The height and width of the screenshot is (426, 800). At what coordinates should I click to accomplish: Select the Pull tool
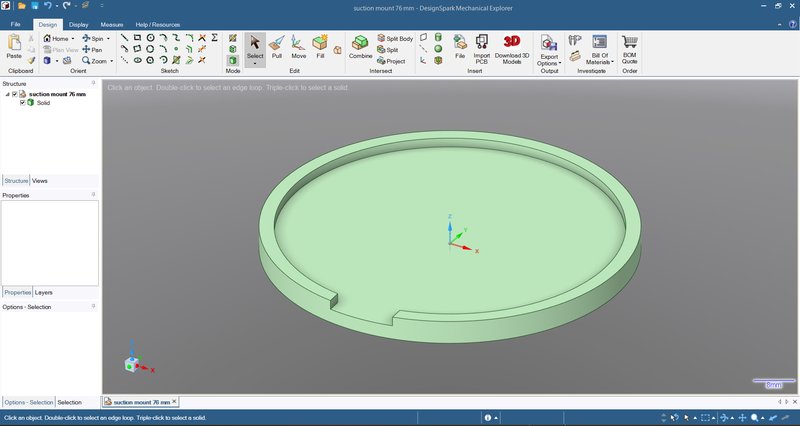[x=277, y=46]
